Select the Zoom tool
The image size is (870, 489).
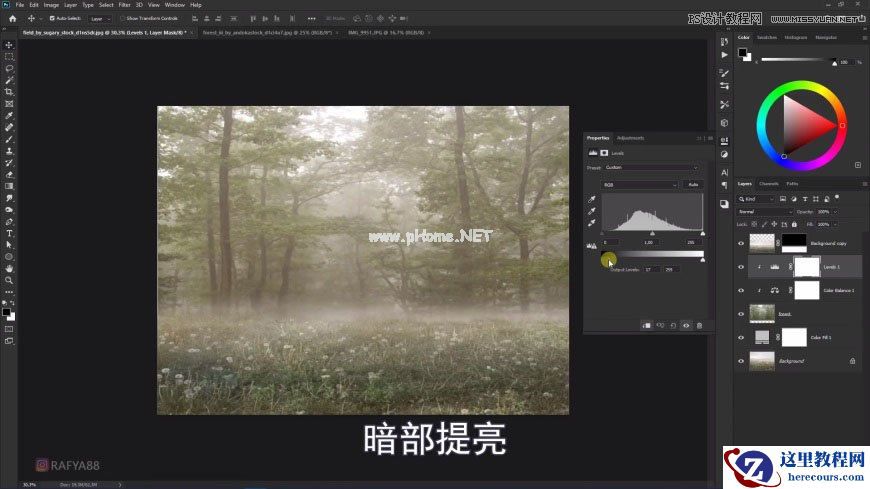9,280
